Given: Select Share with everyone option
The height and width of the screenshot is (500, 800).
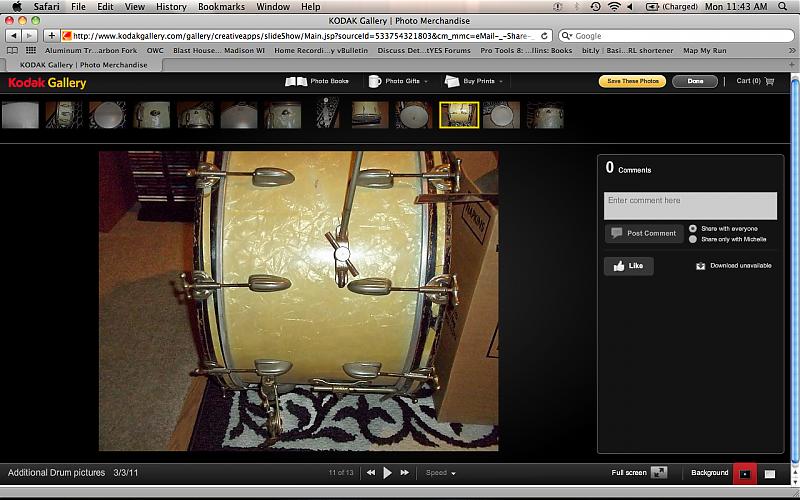Looking at the screenshot, I should tap(693, 228).
